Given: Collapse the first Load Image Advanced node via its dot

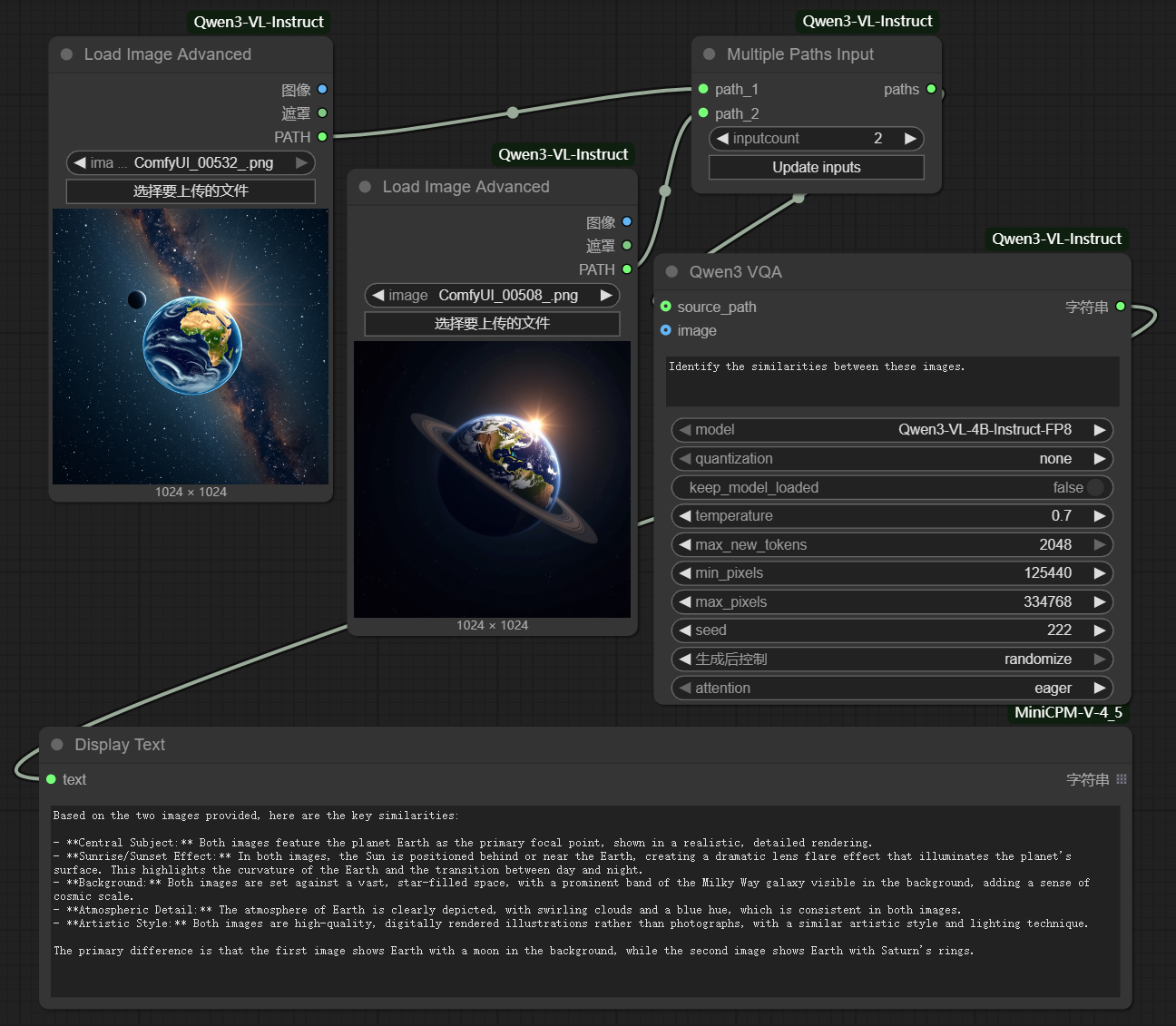Looking at the screenshot, I should click(x=66, y=54).
